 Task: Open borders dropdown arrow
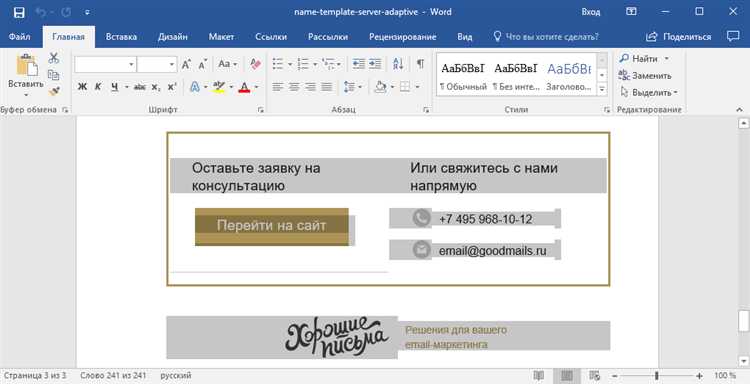(x=417, y=87)
